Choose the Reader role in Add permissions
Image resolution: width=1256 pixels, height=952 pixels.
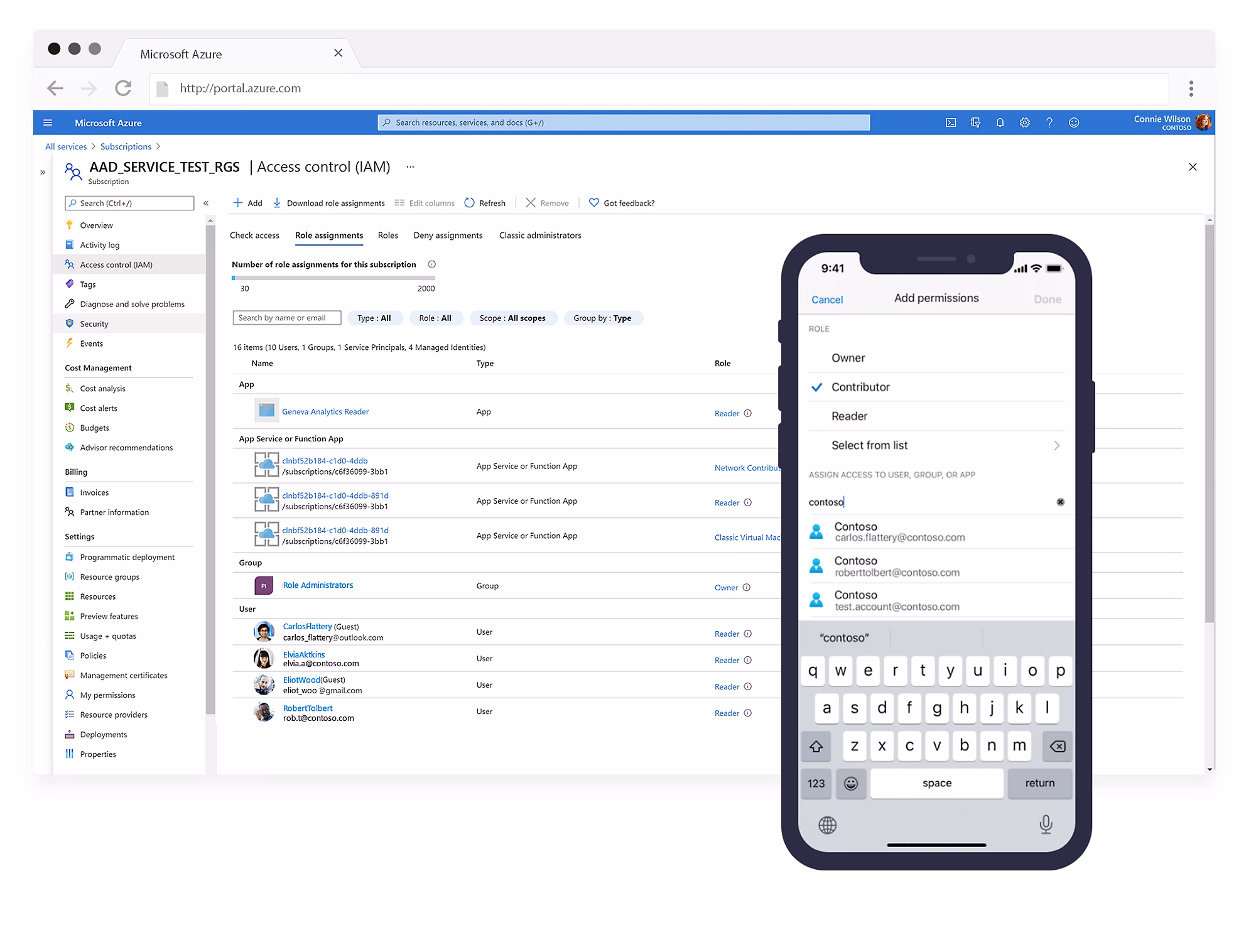(x=848, y=416)
